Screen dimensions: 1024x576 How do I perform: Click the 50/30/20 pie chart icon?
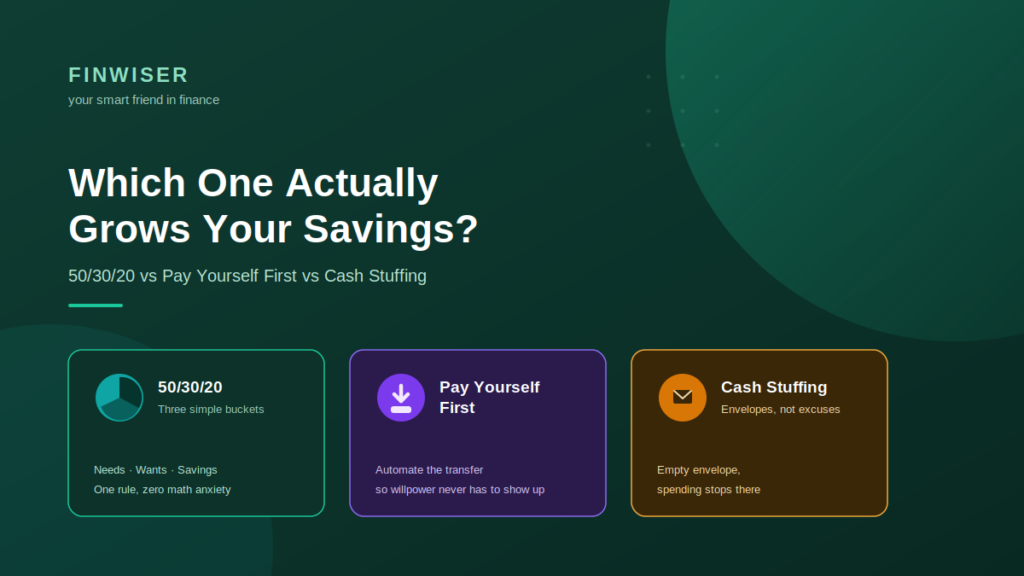(120, 398)
